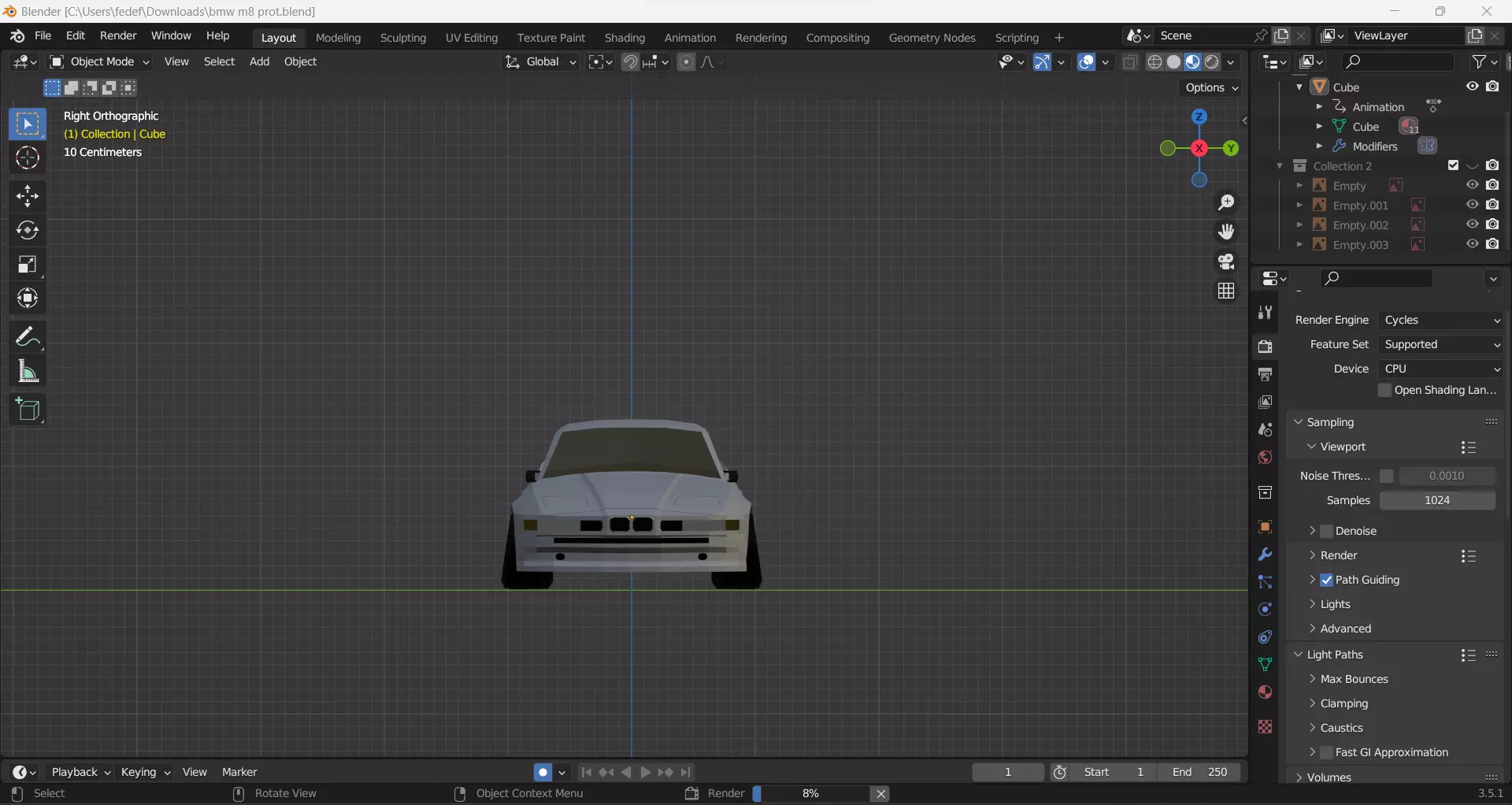Choose the Add Cube tool
This screenshot has height=805, width=1512.
(x=28, y=410)
